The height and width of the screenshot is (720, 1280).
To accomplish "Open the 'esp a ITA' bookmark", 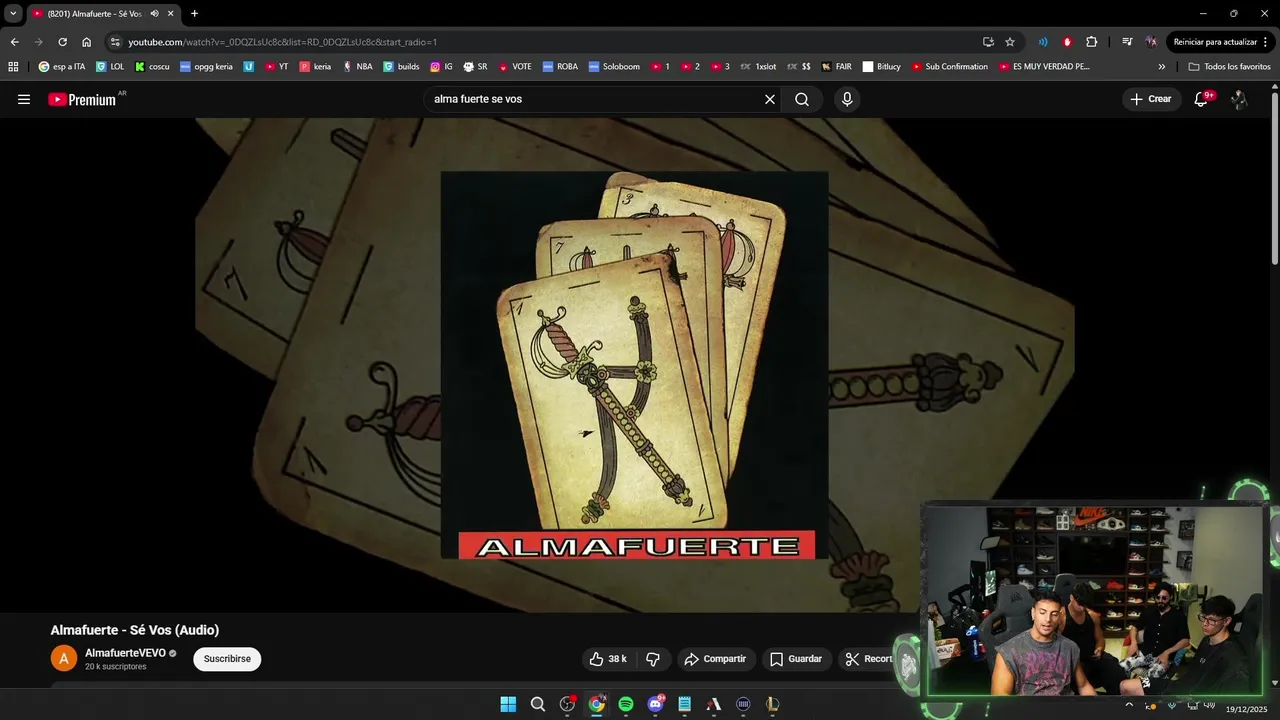I will click(62, 67).
